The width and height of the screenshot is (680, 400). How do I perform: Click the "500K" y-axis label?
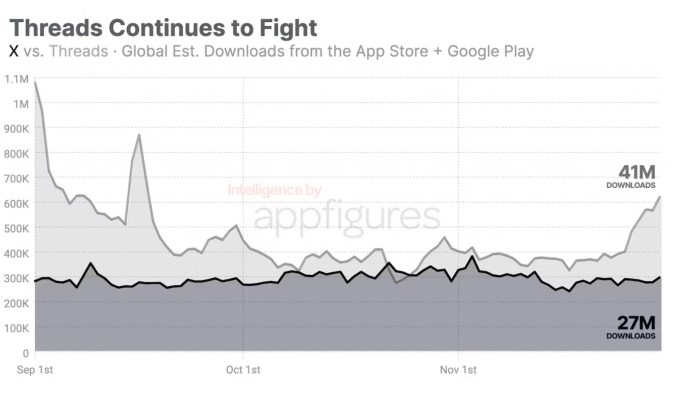point(15,228)
